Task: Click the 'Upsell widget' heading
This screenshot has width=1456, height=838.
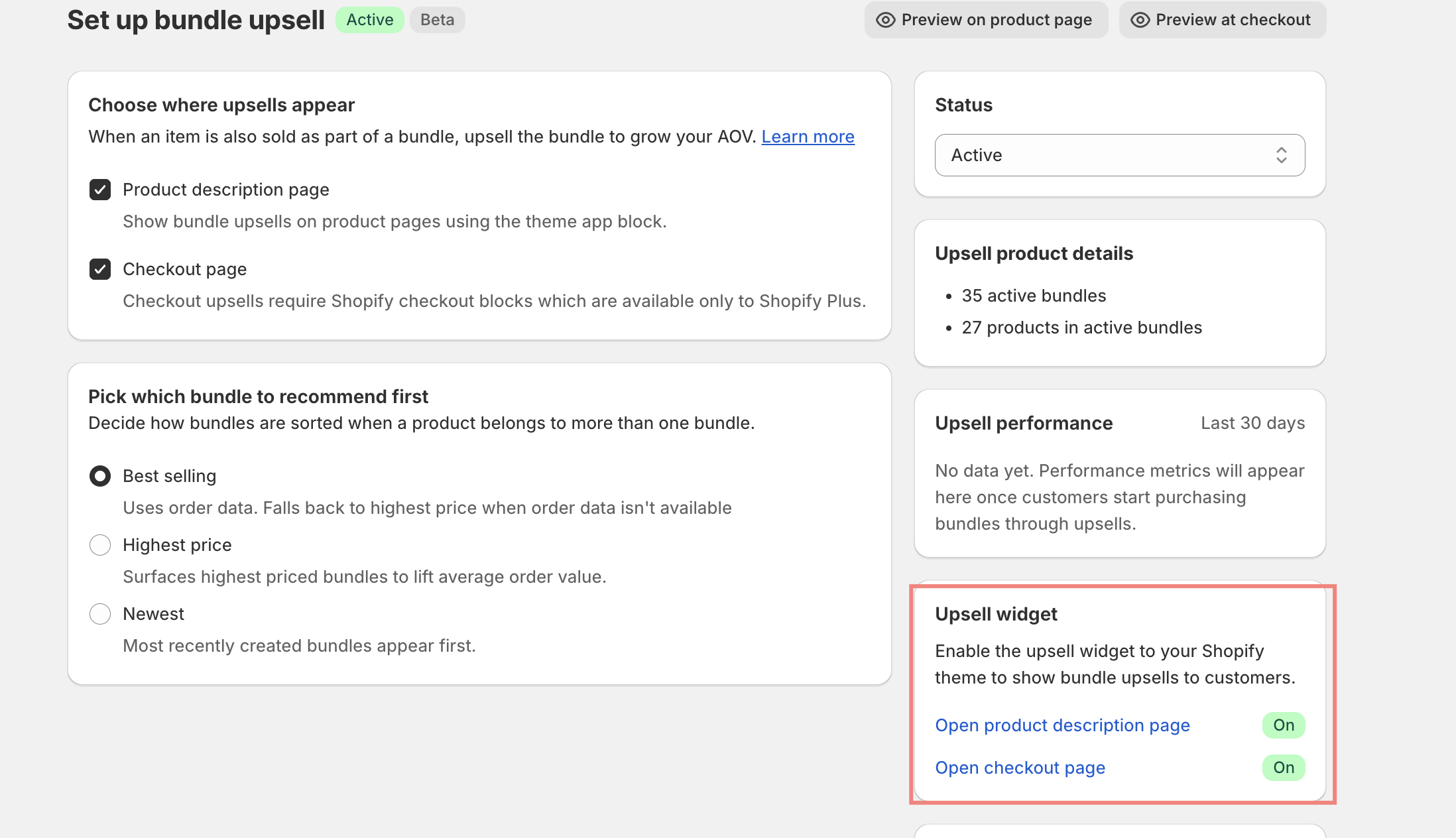Action: 996,614
